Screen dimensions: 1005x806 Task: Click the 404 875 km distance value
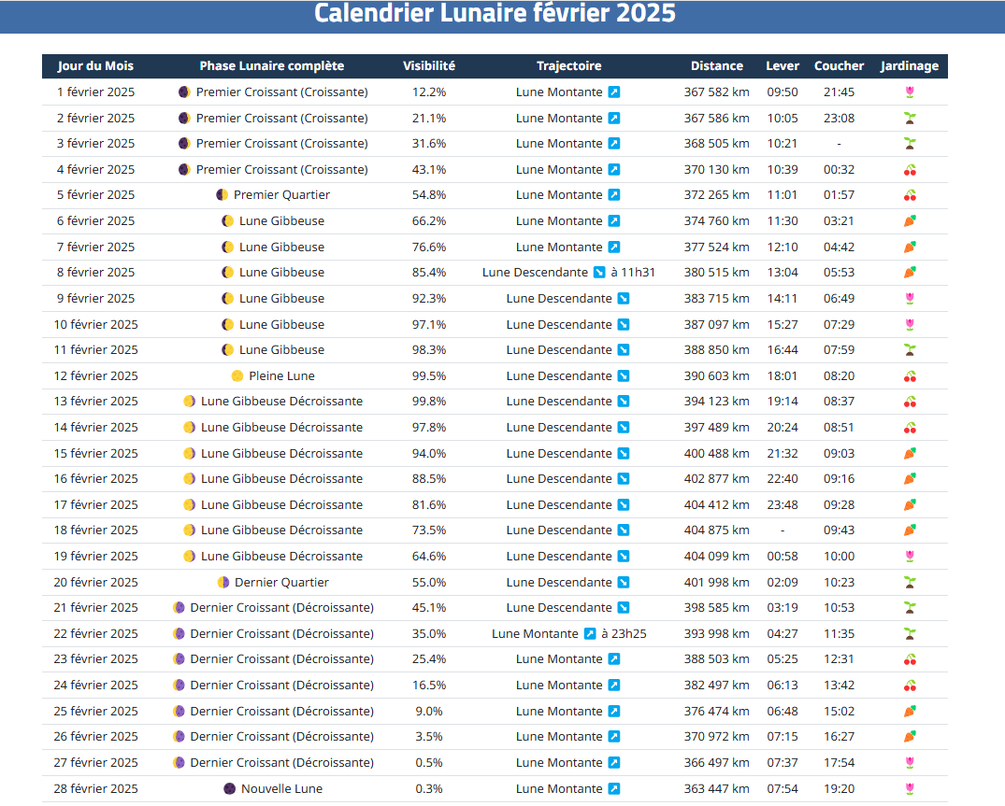tap(717, 530)
